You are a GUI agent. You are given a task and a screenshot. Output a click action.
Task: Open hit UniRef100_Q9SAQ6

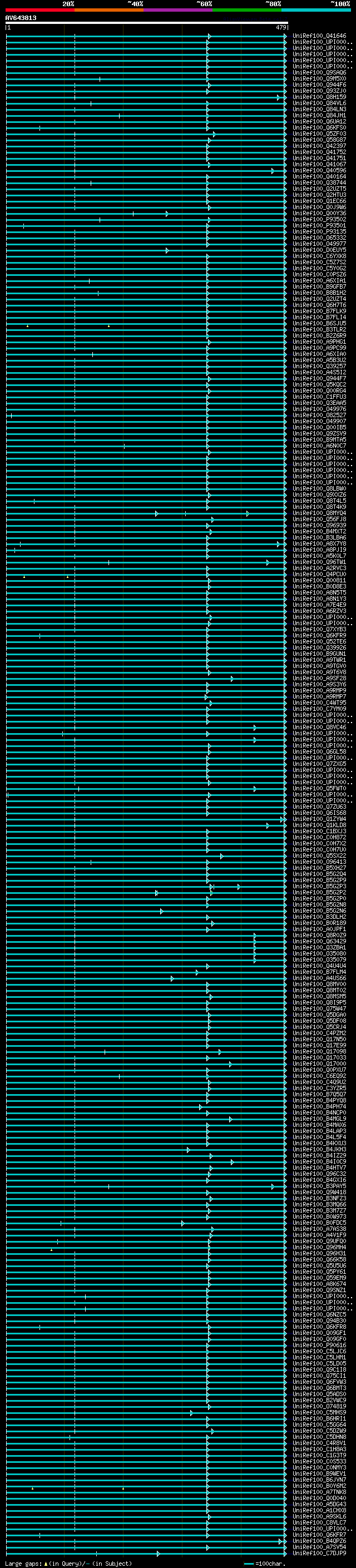tap(319, 72)
